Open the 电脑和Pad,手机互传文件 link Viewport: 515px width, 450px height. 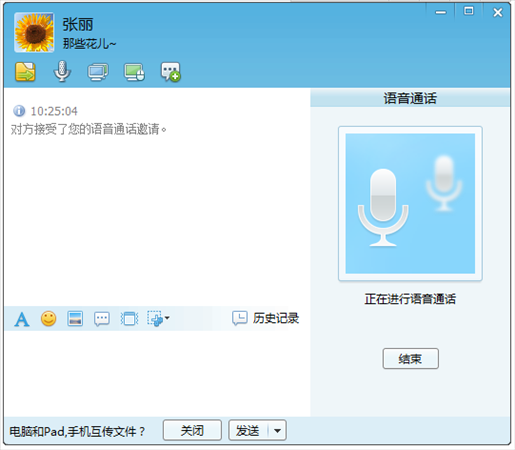tap(77, 431)
